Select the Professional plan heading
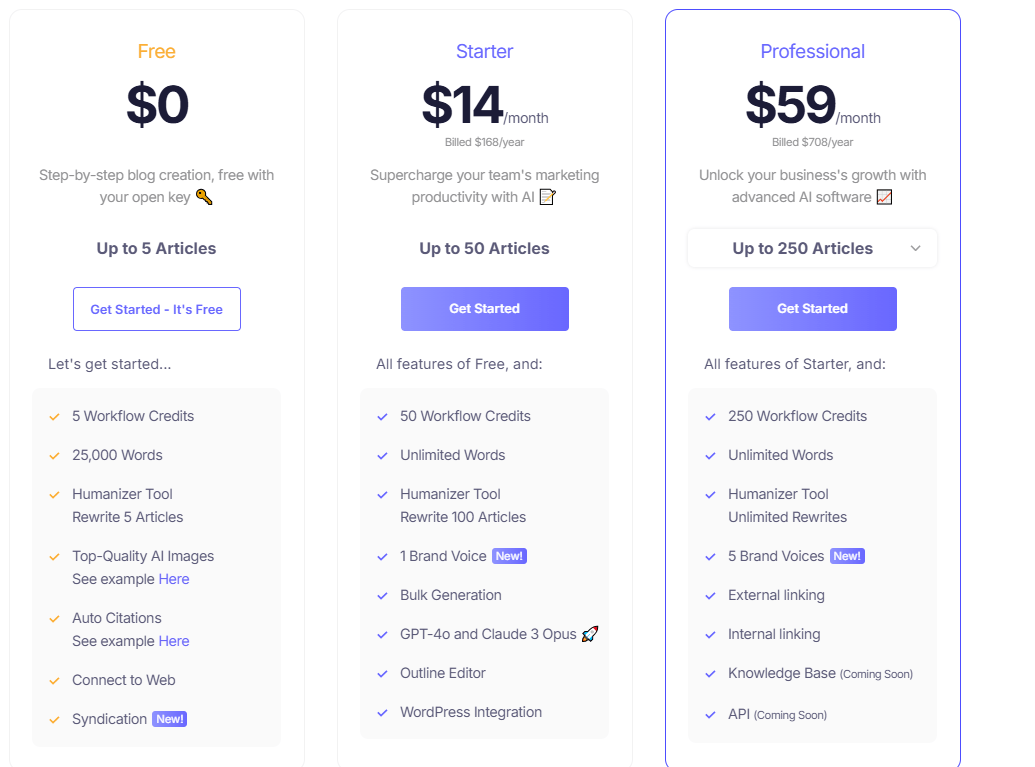Viewport: 1035px width, 767px height. [812, 51]
